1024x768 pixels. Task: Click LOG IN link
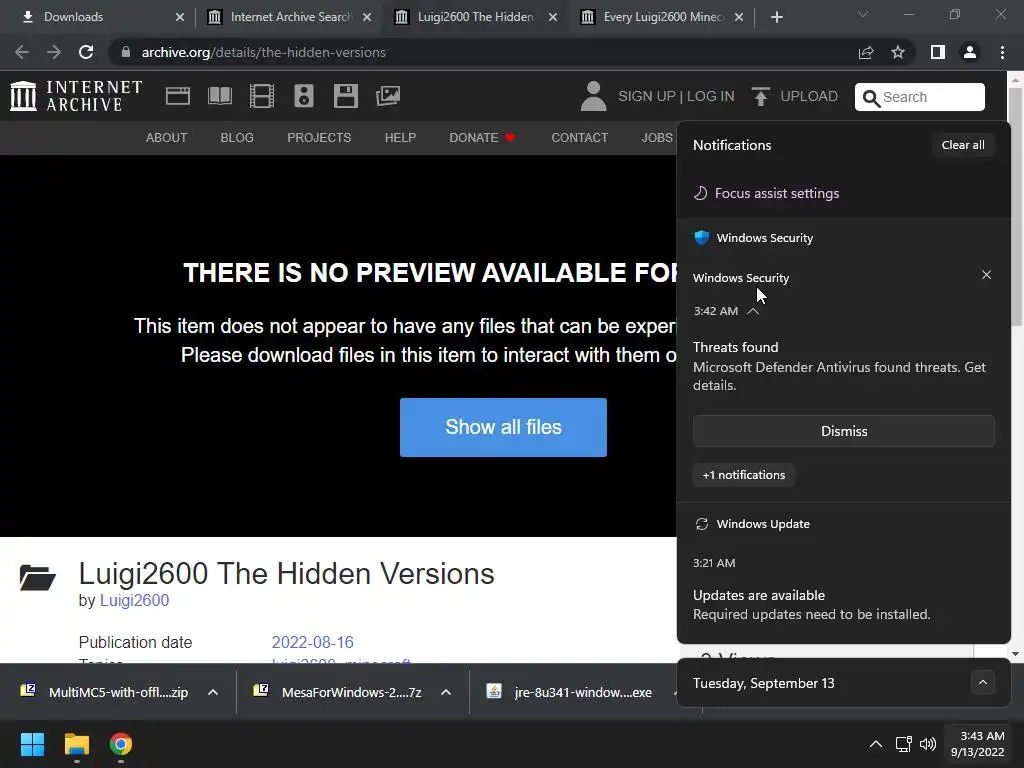coord(711,96)
